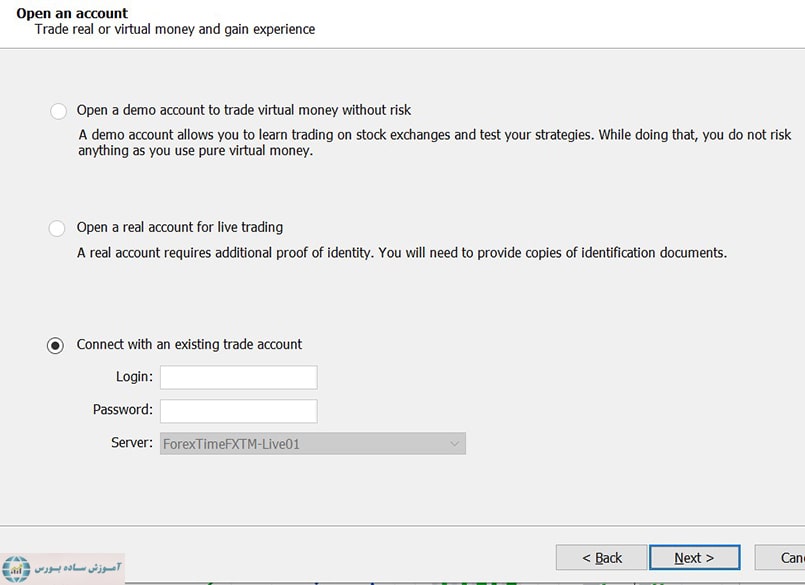Click the "Login:" field label
Image resolution: width=805 pixels, height=585 pixels.
[x=134, y=377]
